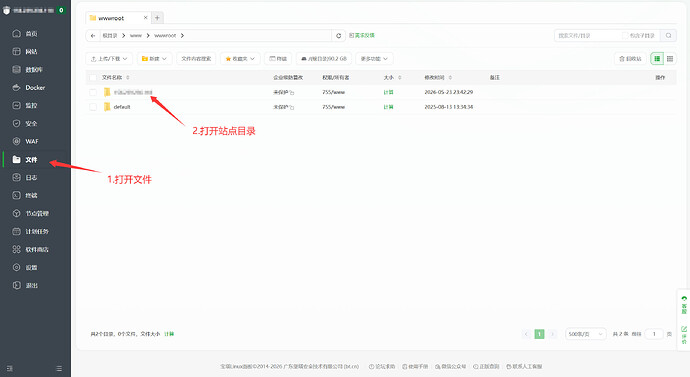Viewport: 690px width, 377px height.
Task: Close the wwwroot tab
Action: [145, 18]
